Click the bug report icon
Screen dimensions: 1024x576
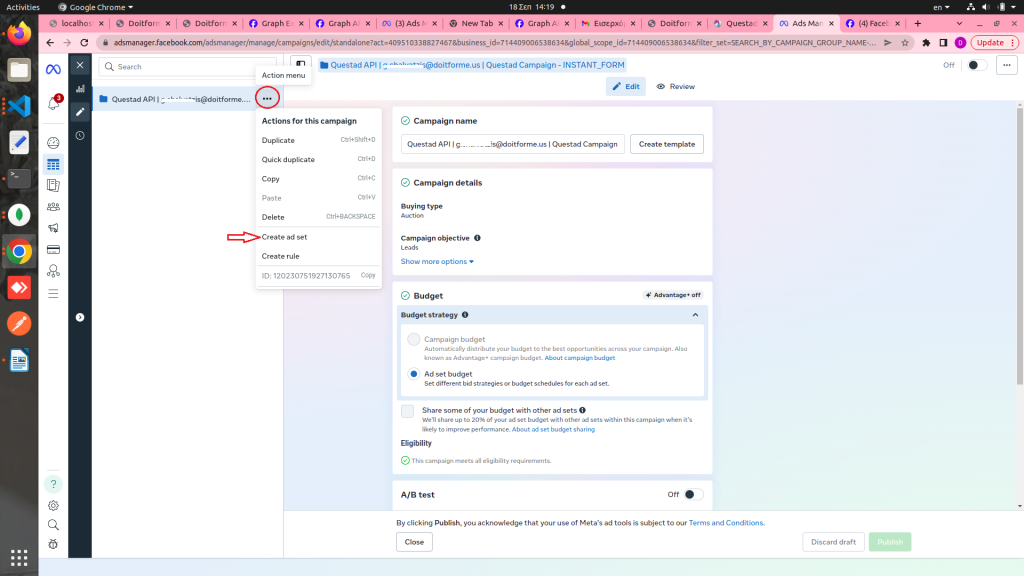[53, 544]
